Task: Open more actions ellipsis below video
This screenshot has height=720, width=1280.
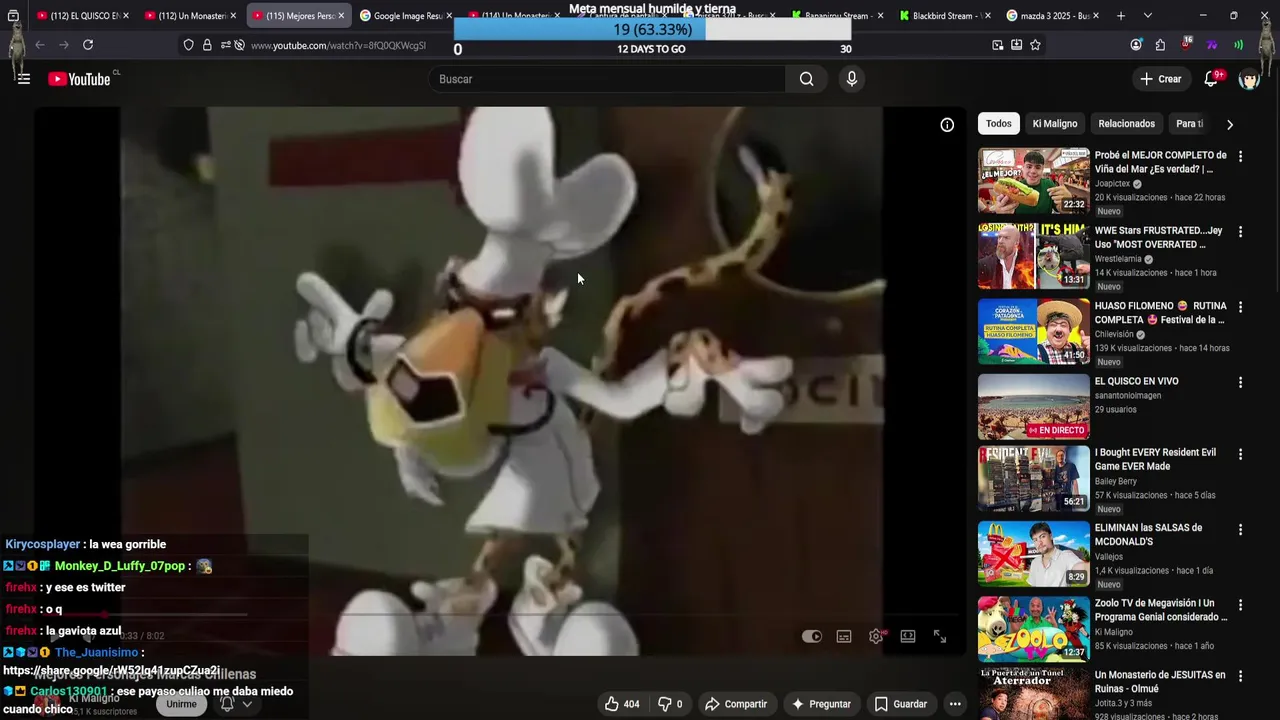Action: [x=955, y=704]
